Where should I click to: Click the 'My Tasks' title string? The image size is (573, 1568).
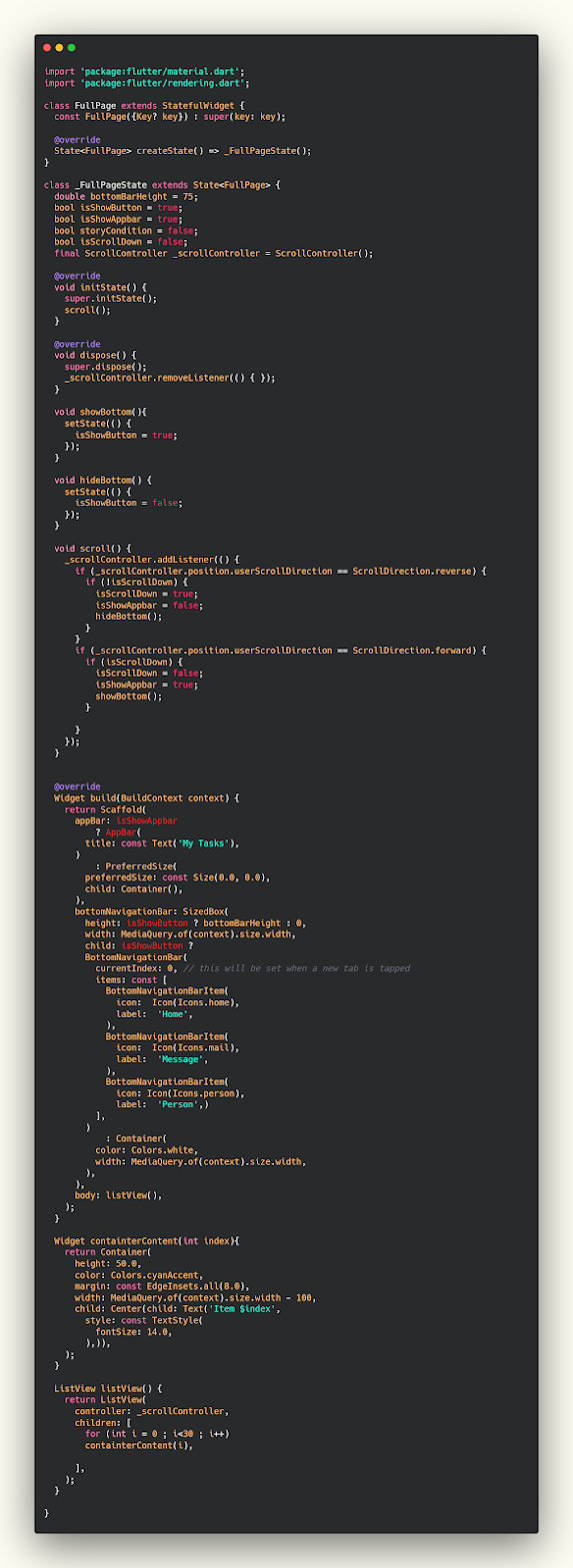203,843
